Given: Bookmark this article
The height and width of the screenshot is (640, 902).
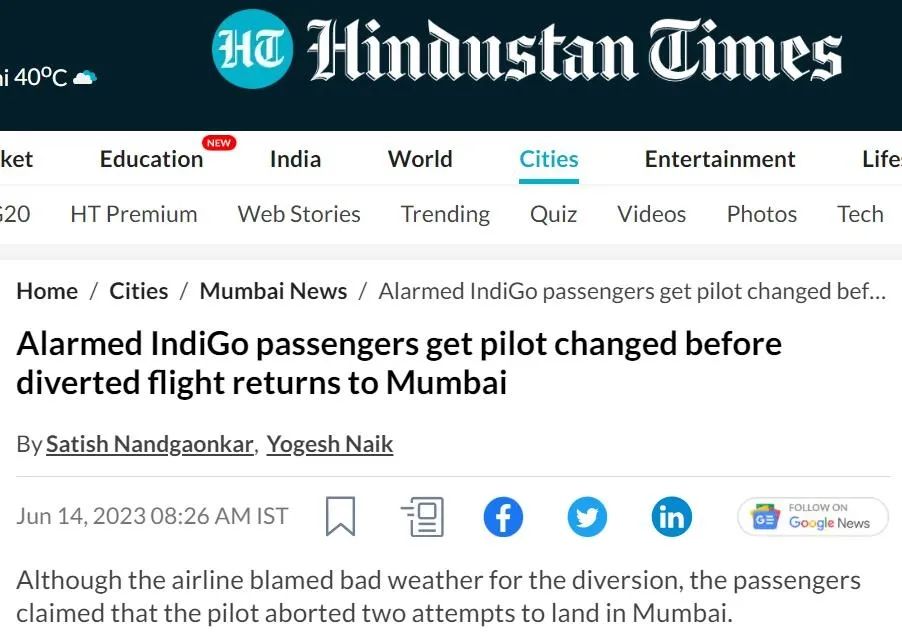Looking at the screenshot, I should click(x=340, y=516).
